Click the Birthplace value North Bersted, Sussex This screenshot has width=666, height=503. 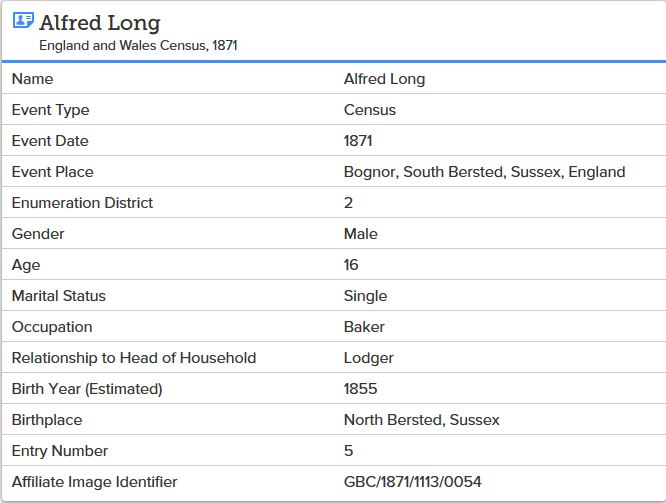point(421,420)
